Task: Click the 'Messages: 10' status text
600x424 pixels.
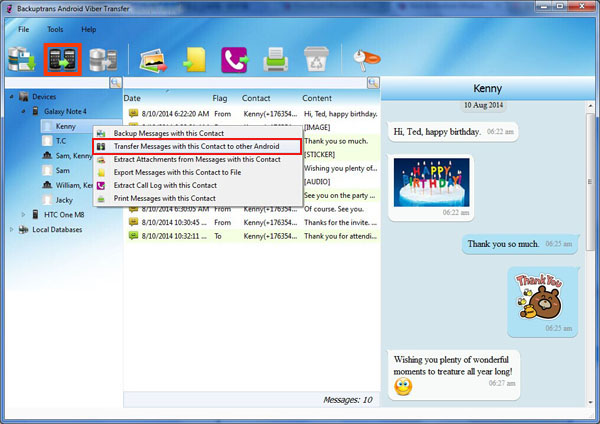Action: click(x=347, y=400)
